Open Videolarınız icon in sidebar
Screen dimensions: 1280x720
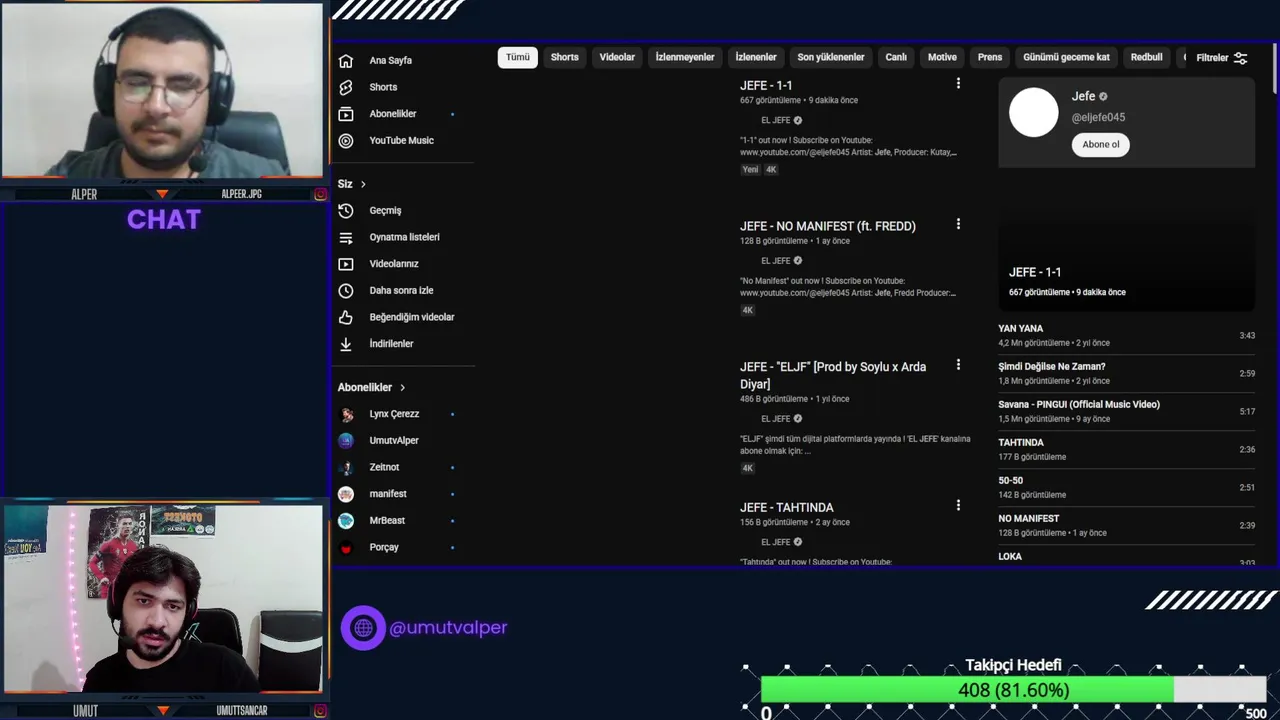pyautogui.click(x=346, y=264)
